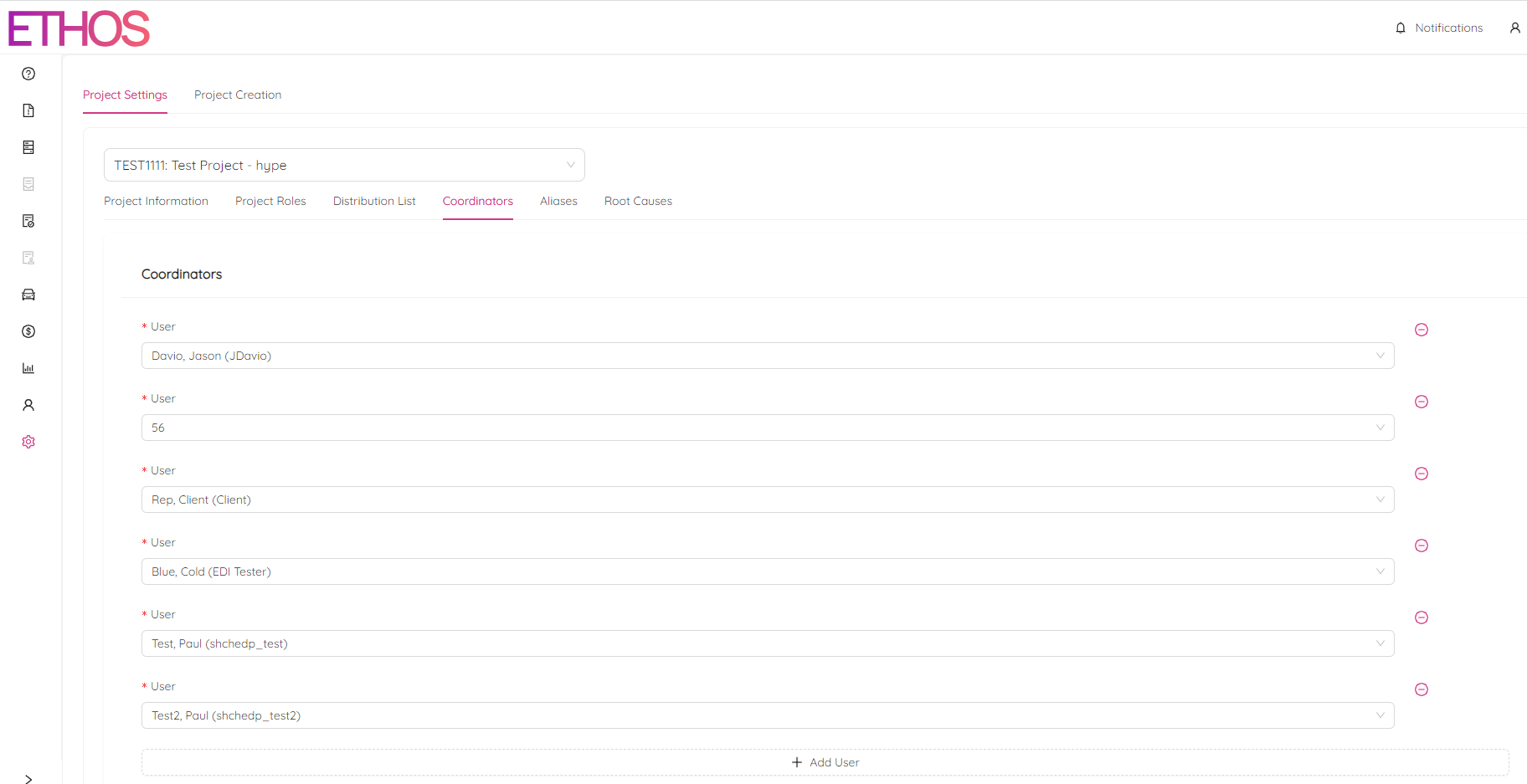Expand the Test, Paul user dropdown
This screenshot has height=784, width=1527.
point(767,643)
